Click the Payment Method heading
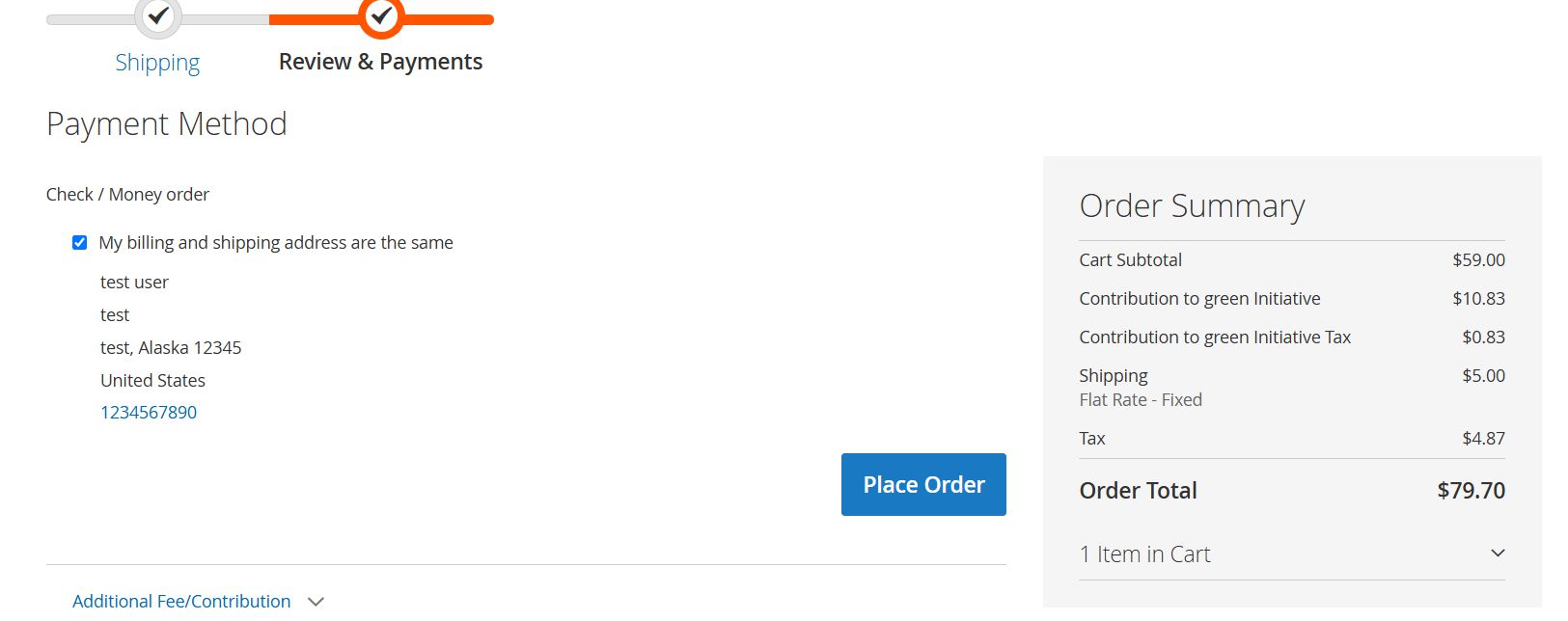1568x621 pixels. point(167,124)
